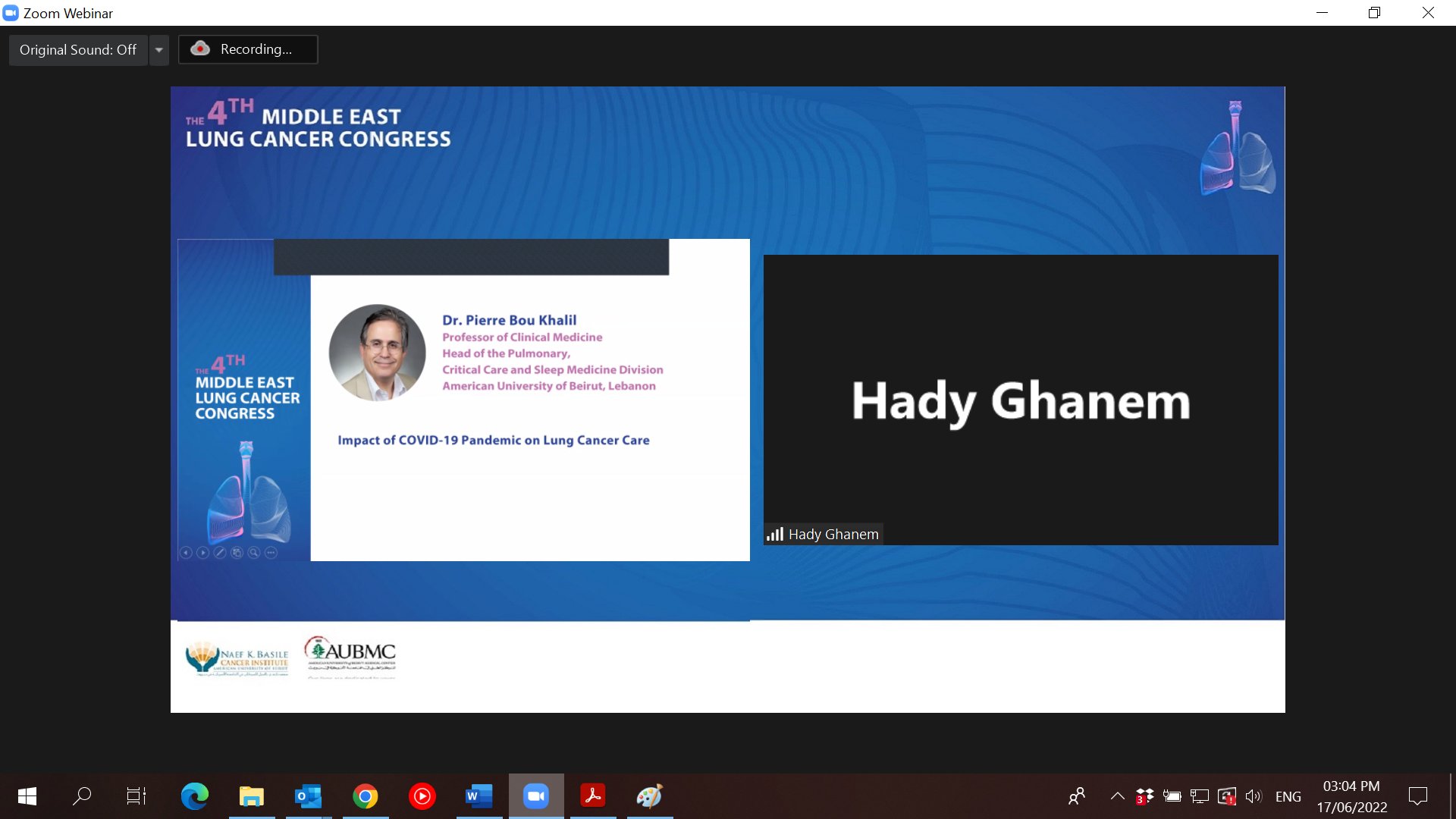
Task: Open Google Chrome from the taskbar
Action: pyautogui.click(x=365, y=796)
